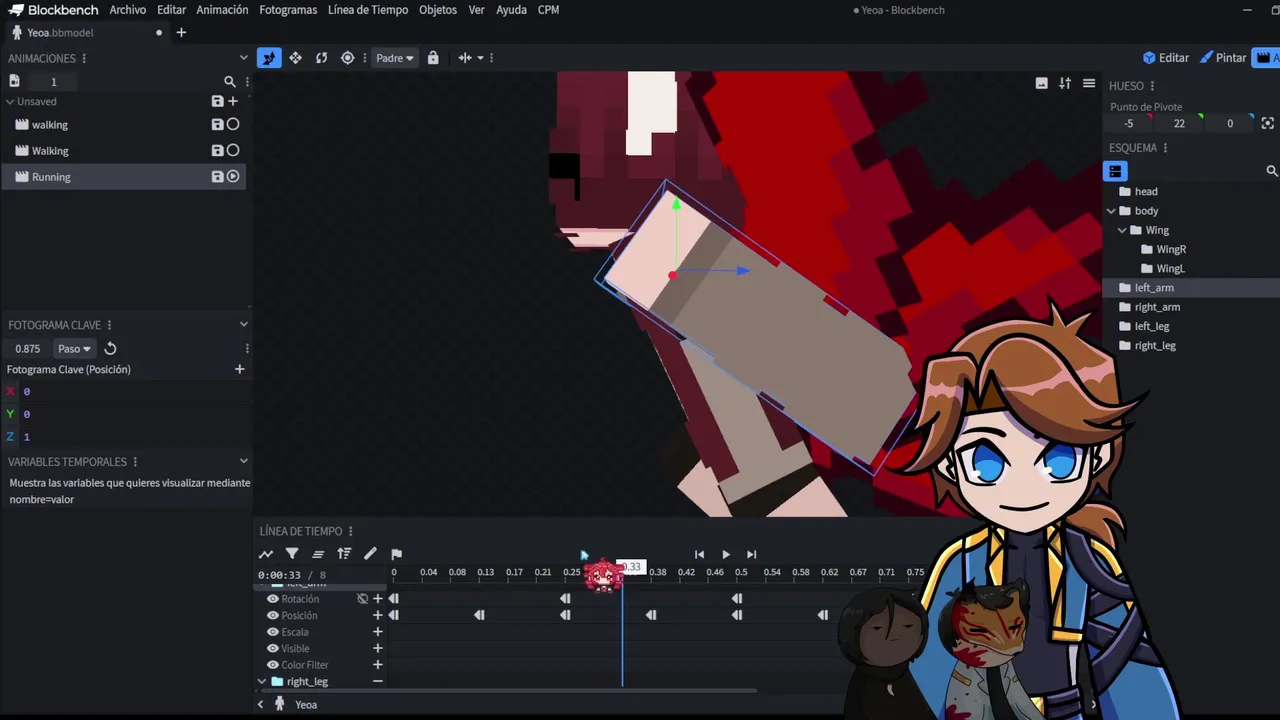This screenshot has height=720, width=1280.
Task: Play the lowercase walking animation radio
Action: (x=233, y=125)
